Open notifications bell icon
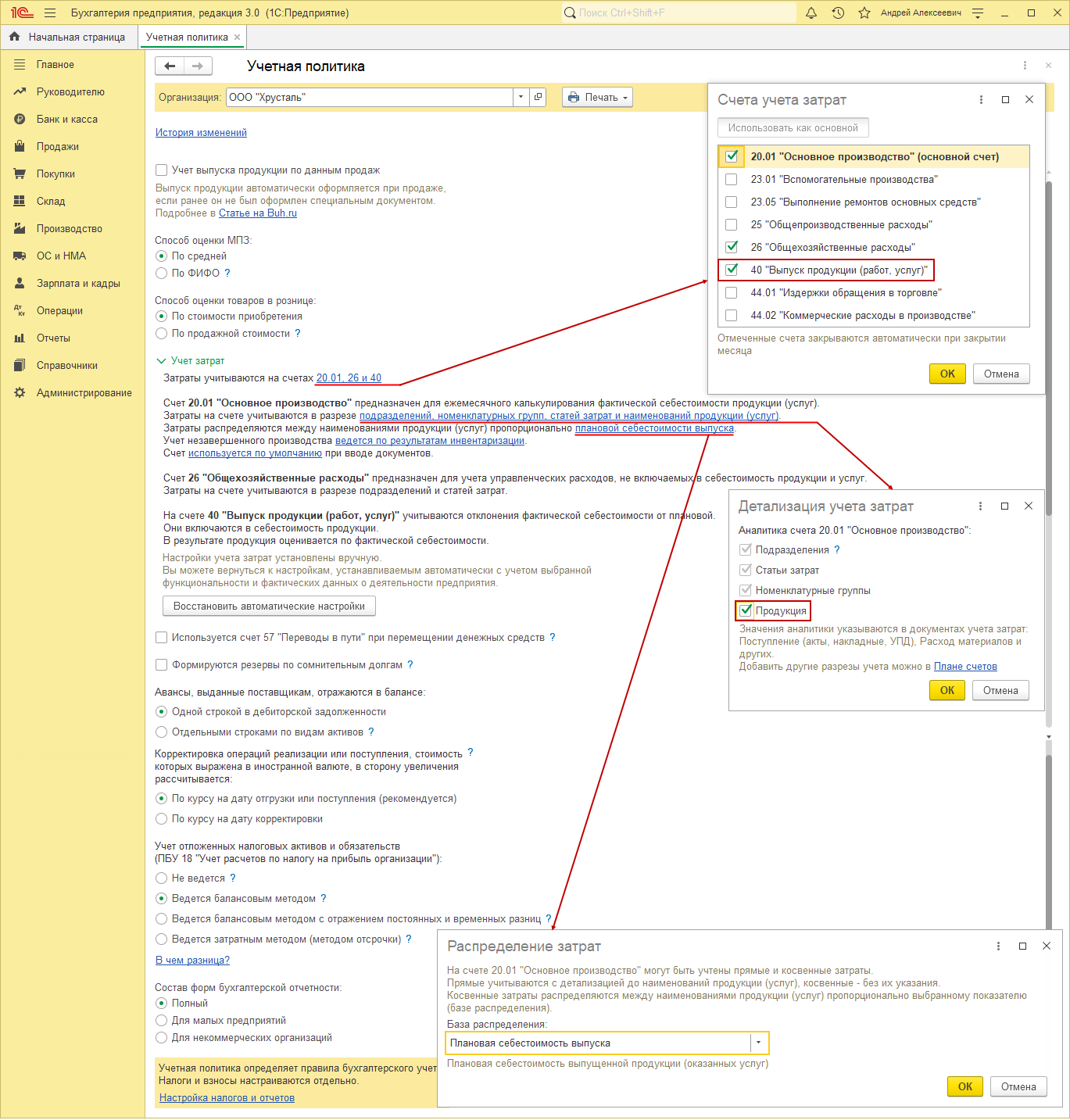Screen dimensions: 1070x1120 [x=811, y=13]
